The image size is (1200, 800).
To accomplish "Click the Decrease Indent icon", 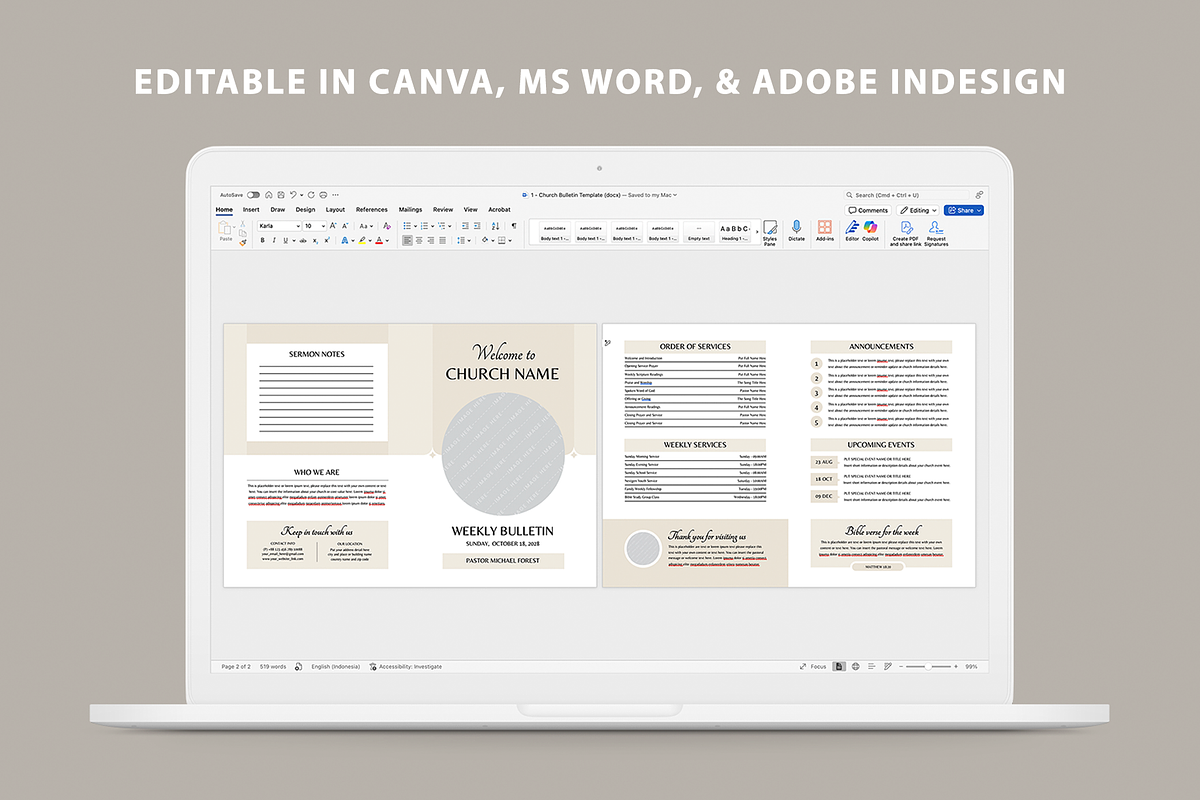I will click(465, 226).
